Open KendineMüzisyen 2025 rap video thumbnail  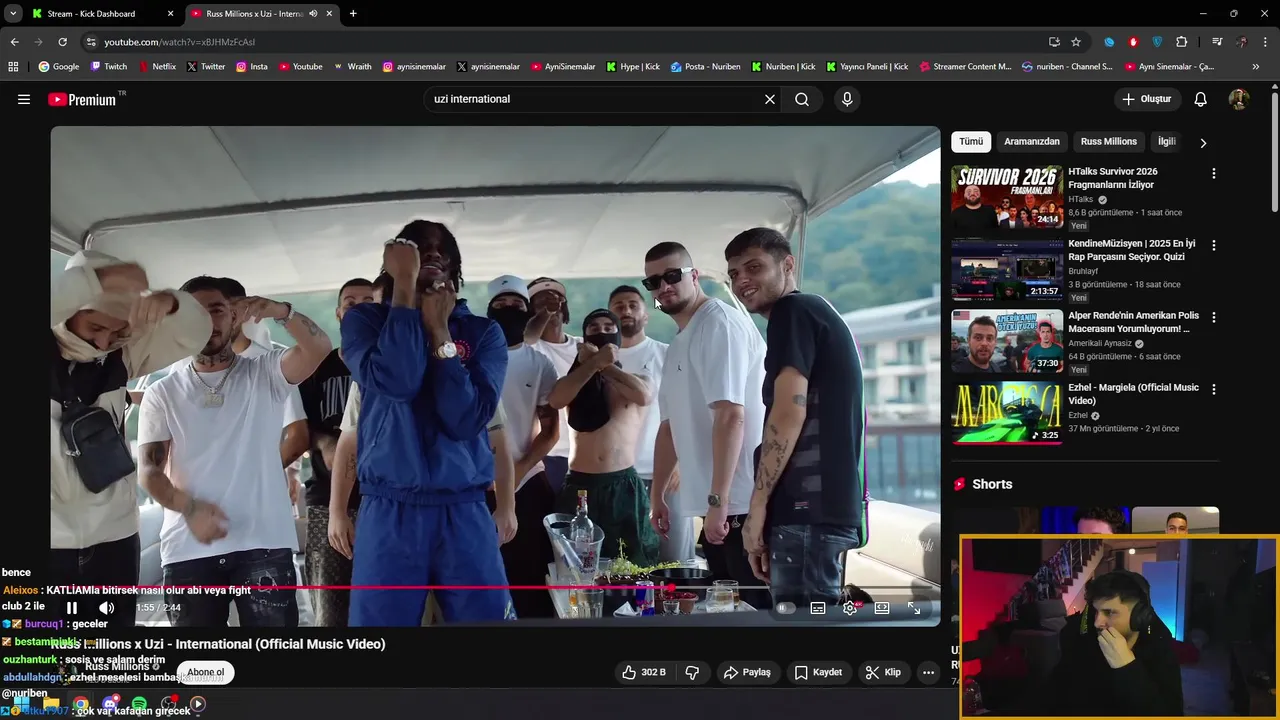1007,269
